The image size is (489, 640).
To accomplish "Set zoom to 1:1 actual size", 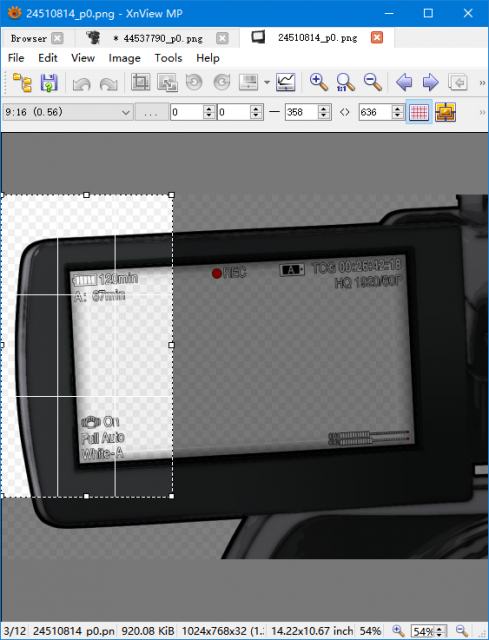I will [x=345, y=82].
